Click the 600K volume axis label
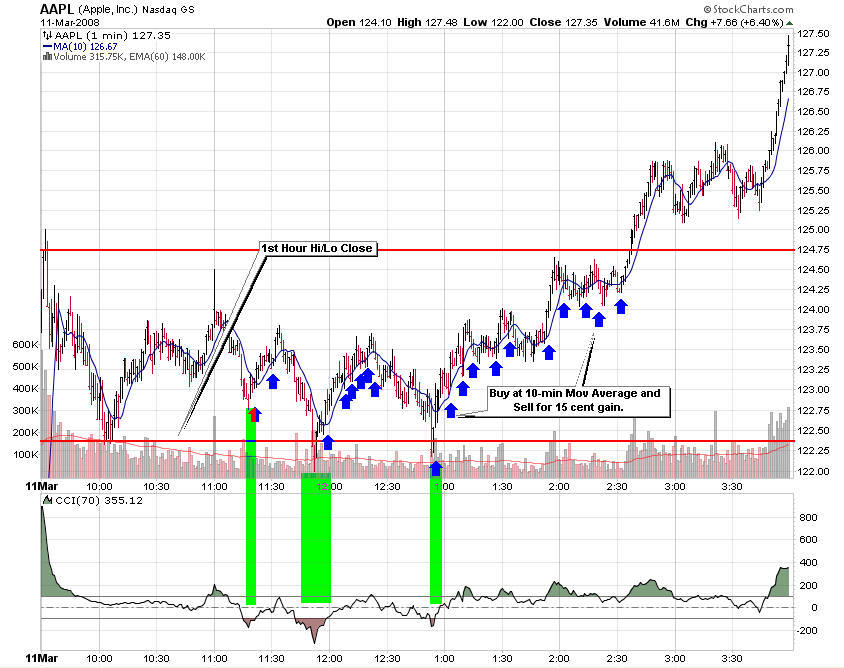 point(25,344)
